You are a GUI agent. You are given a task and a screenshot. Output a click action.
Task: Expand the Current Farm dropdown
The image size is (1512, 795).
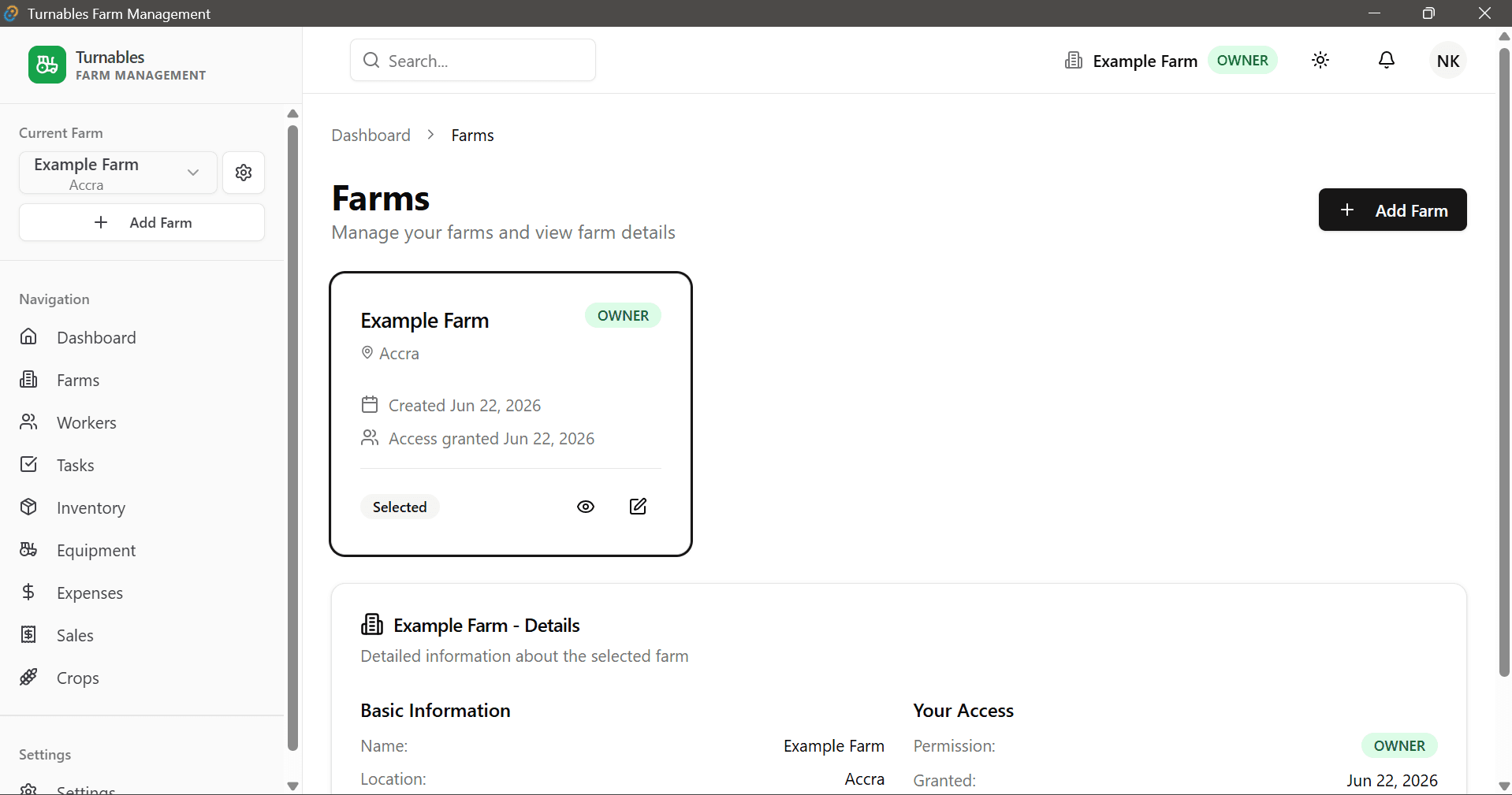(x=118, y=173)
